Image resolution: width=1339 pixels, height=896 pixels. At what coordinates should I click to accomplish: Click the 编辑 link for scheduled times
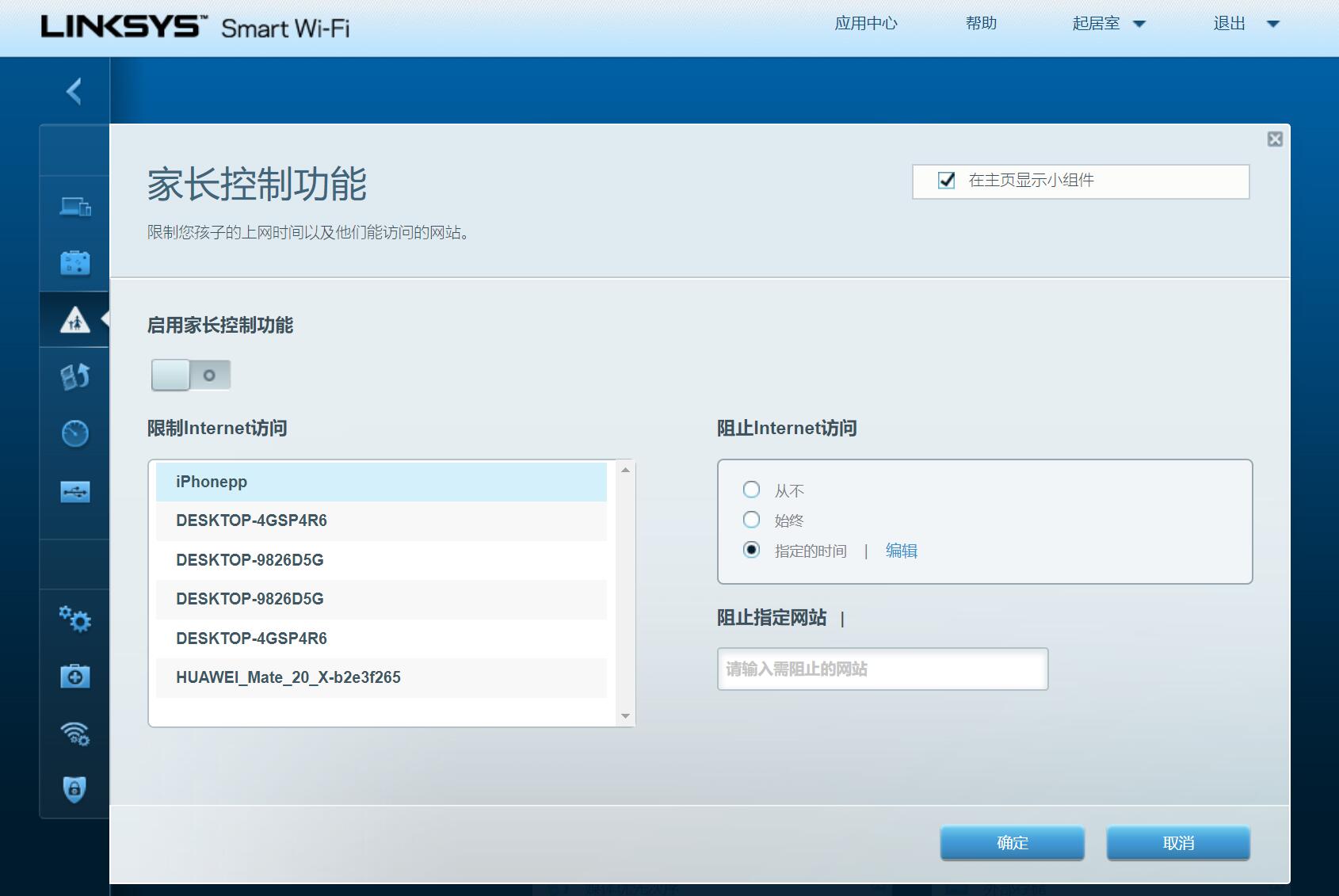(x=901, y=551)
